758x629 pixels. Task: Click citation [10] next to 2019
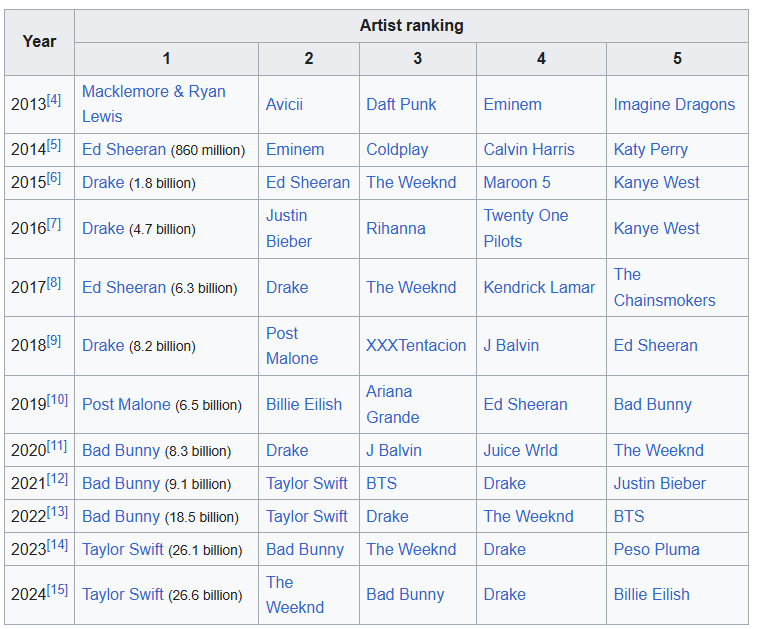pyautogui.click(x=57, y=400)
